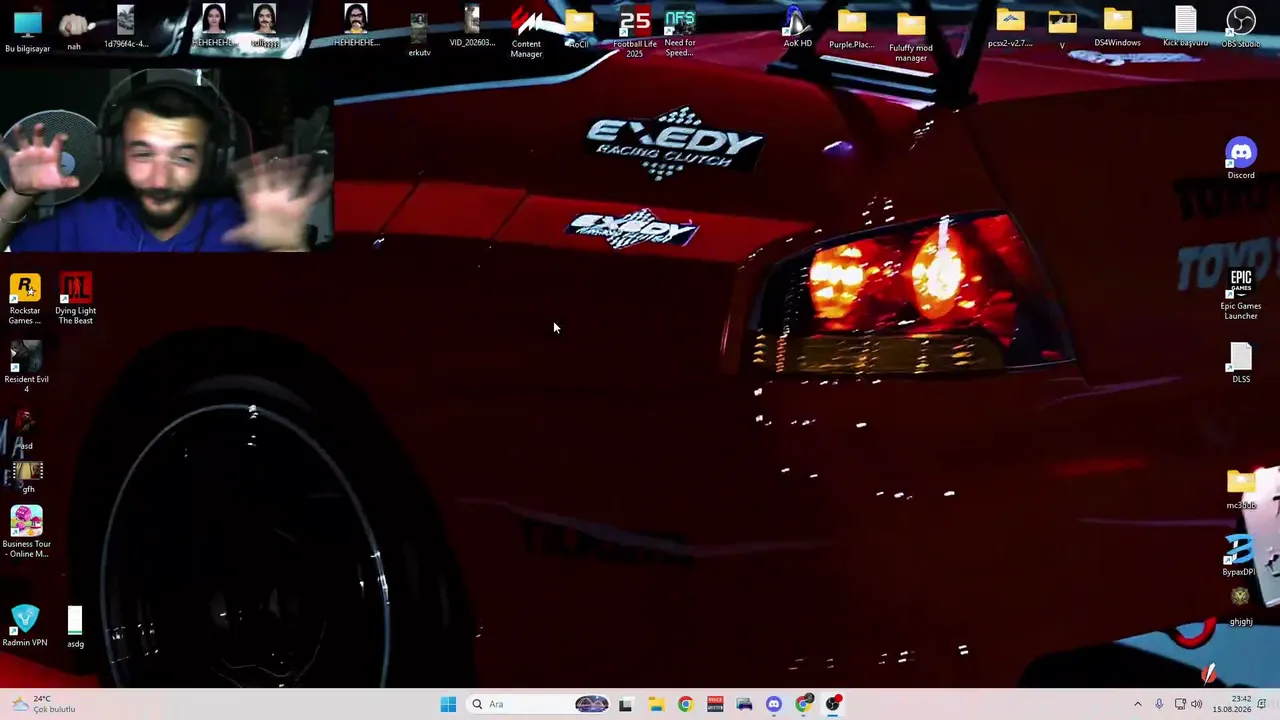The height and width of the screenshot is (720, 1280).
Task: Open the mc3bulb folder
Action: [x=1241, y=490]
